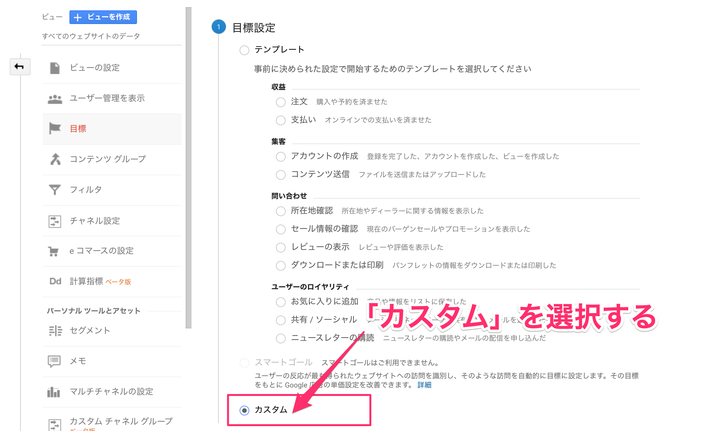Select the 目標 flag icon
Viewport: 720px width, 431px height.
click(x=54, y=128)
